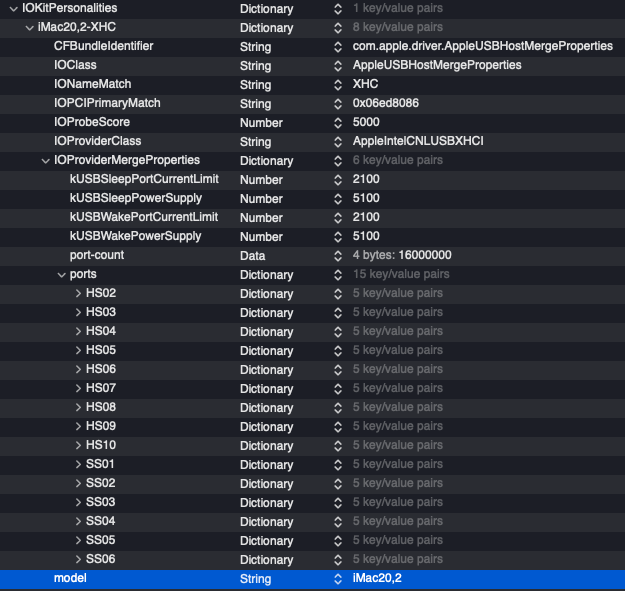The image size is (625, 591).
Task: Collapse the IOProviderMergeProperties dictionary
Action: click(45, 161)
